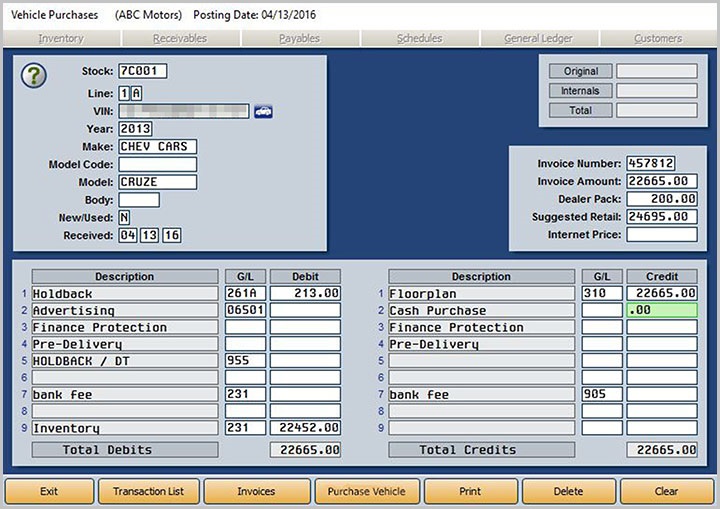Select Advertising G/L field 06501

(245, 310)
